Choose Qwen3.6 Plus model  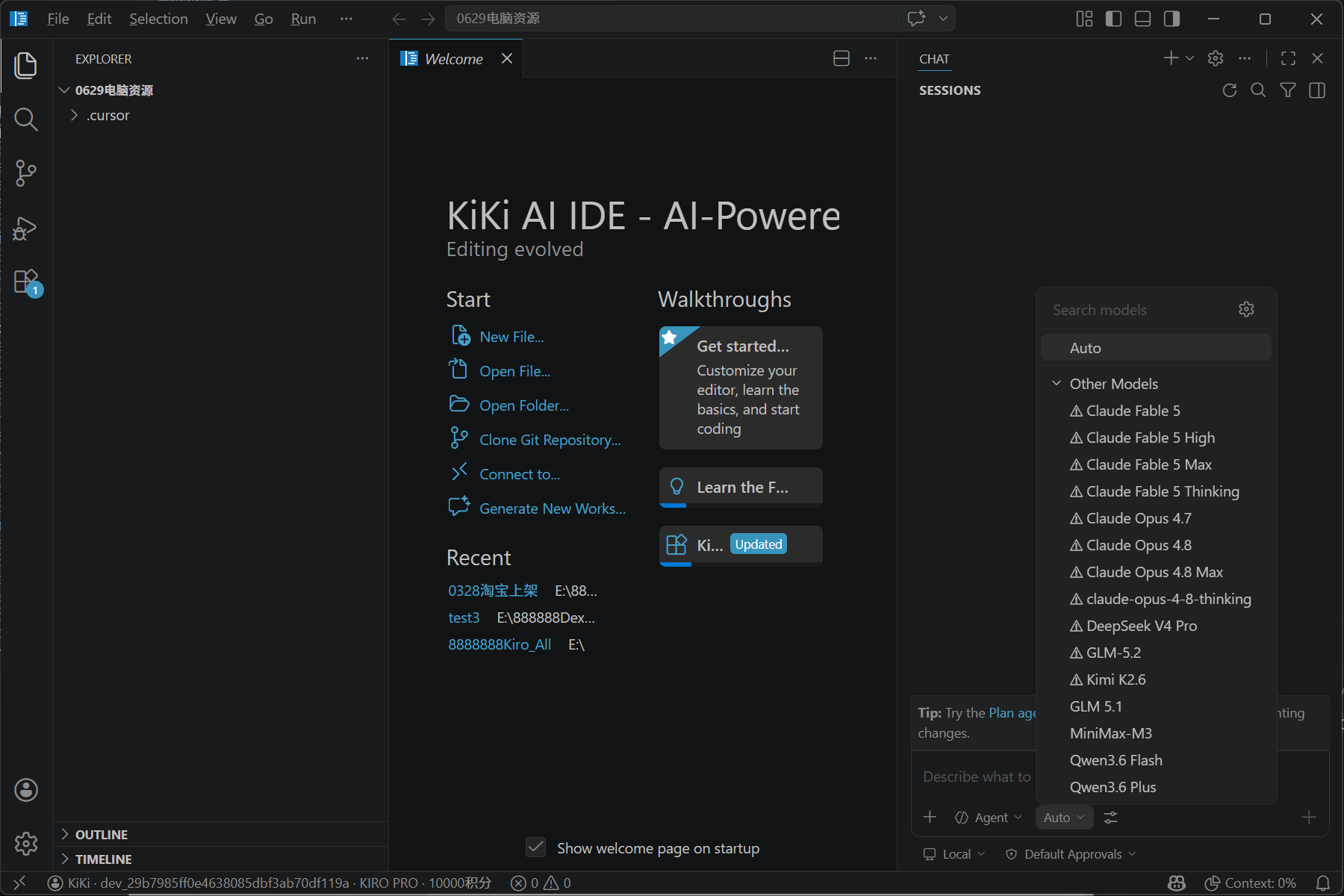[x=1156, y=787]
